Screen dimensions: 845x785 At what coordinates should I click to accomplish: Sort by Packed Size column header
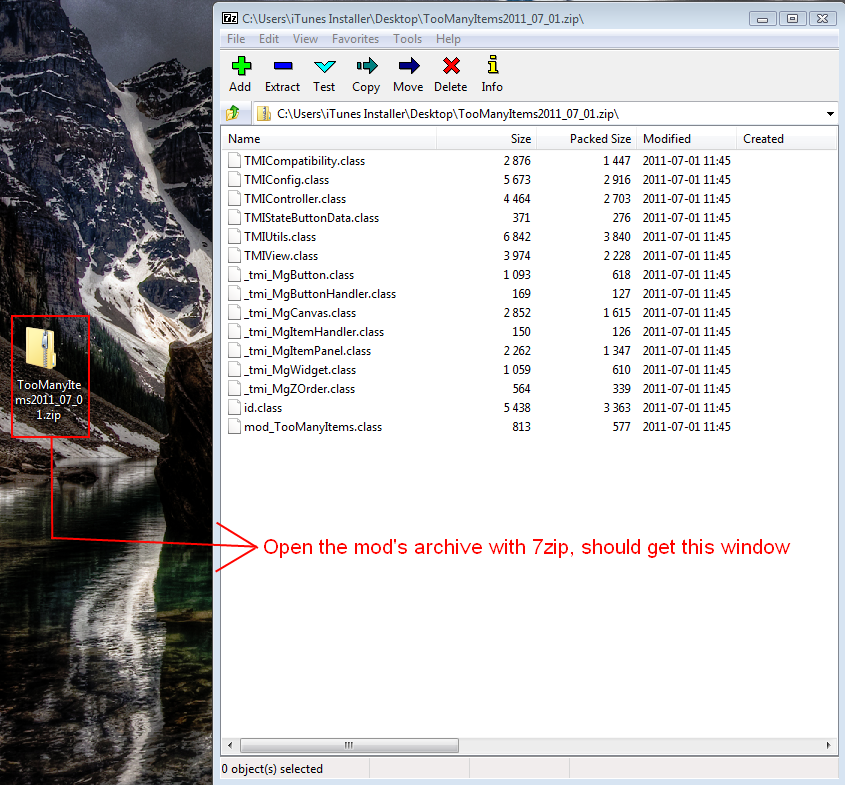point(587,138)
